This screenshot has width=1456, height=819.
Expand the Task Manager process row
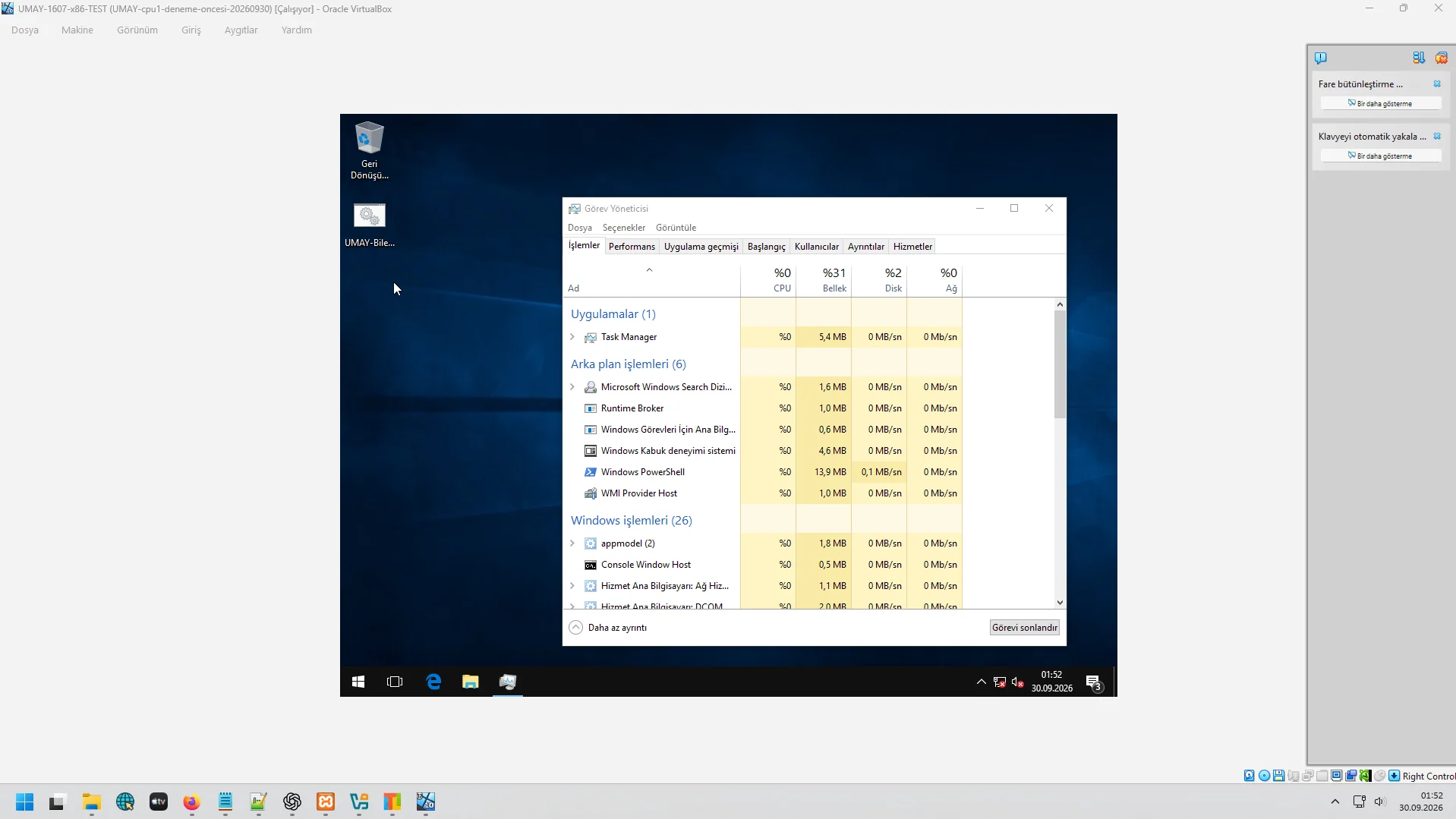click(572, 337)
